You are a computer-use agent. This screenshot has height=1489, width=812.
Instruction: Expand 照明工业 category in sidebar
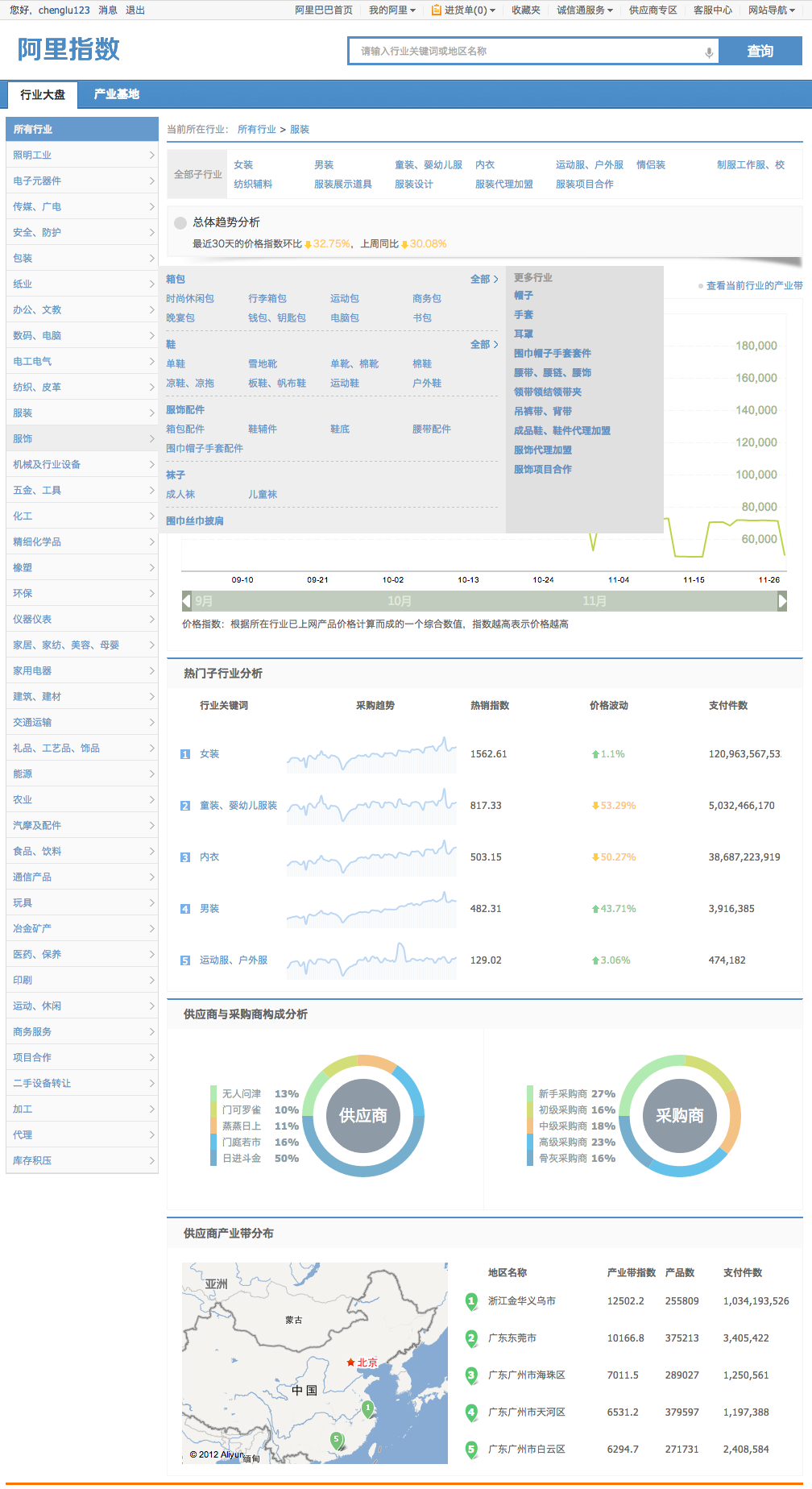82,156
